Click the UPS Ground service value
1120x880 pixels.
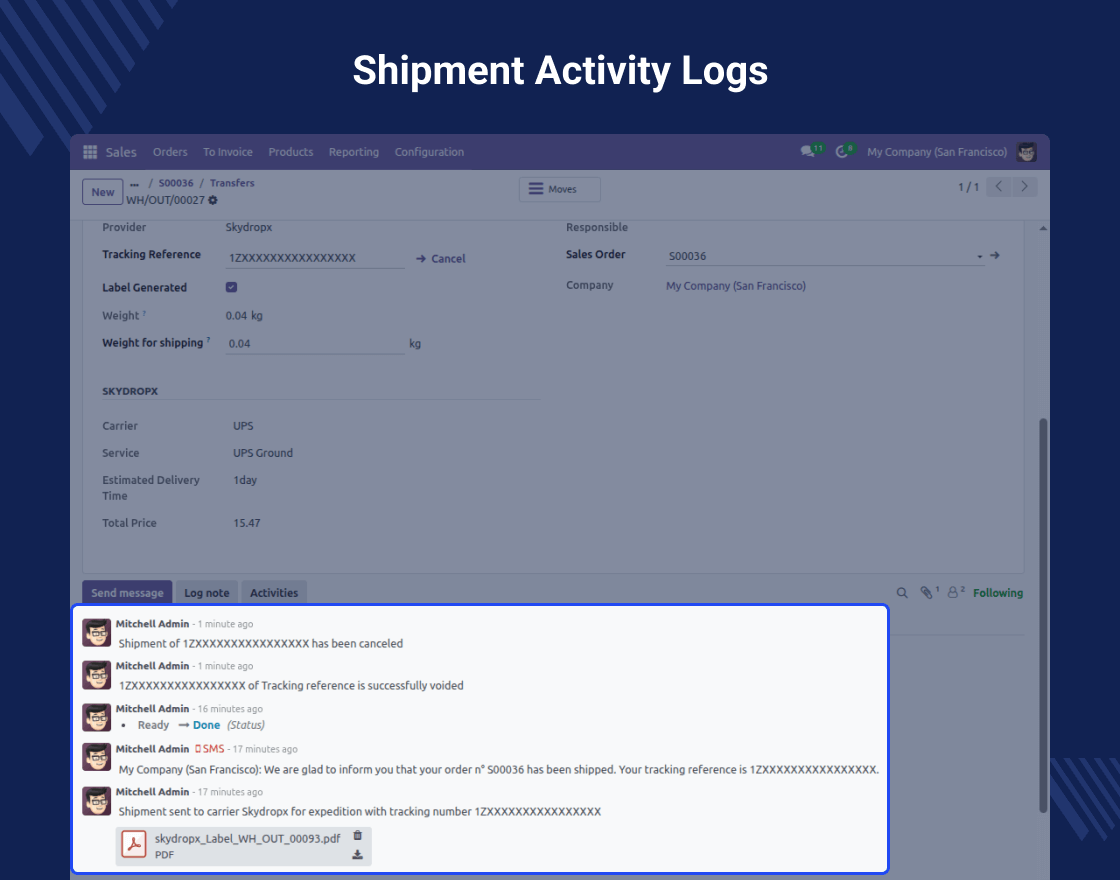click(x=263, y=453)
